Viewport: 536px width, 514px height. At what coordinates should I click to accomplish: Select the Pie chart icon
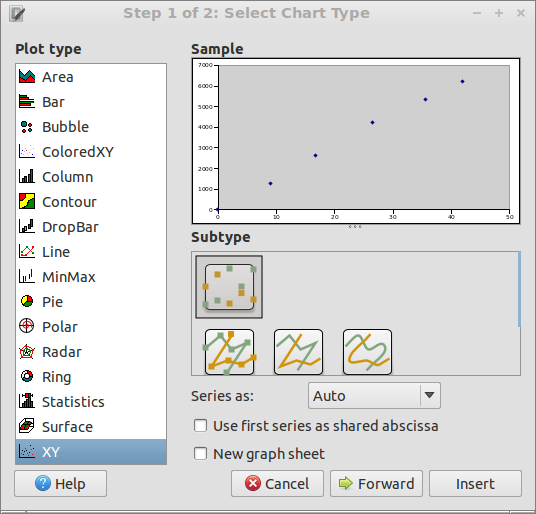pos(27,301)
